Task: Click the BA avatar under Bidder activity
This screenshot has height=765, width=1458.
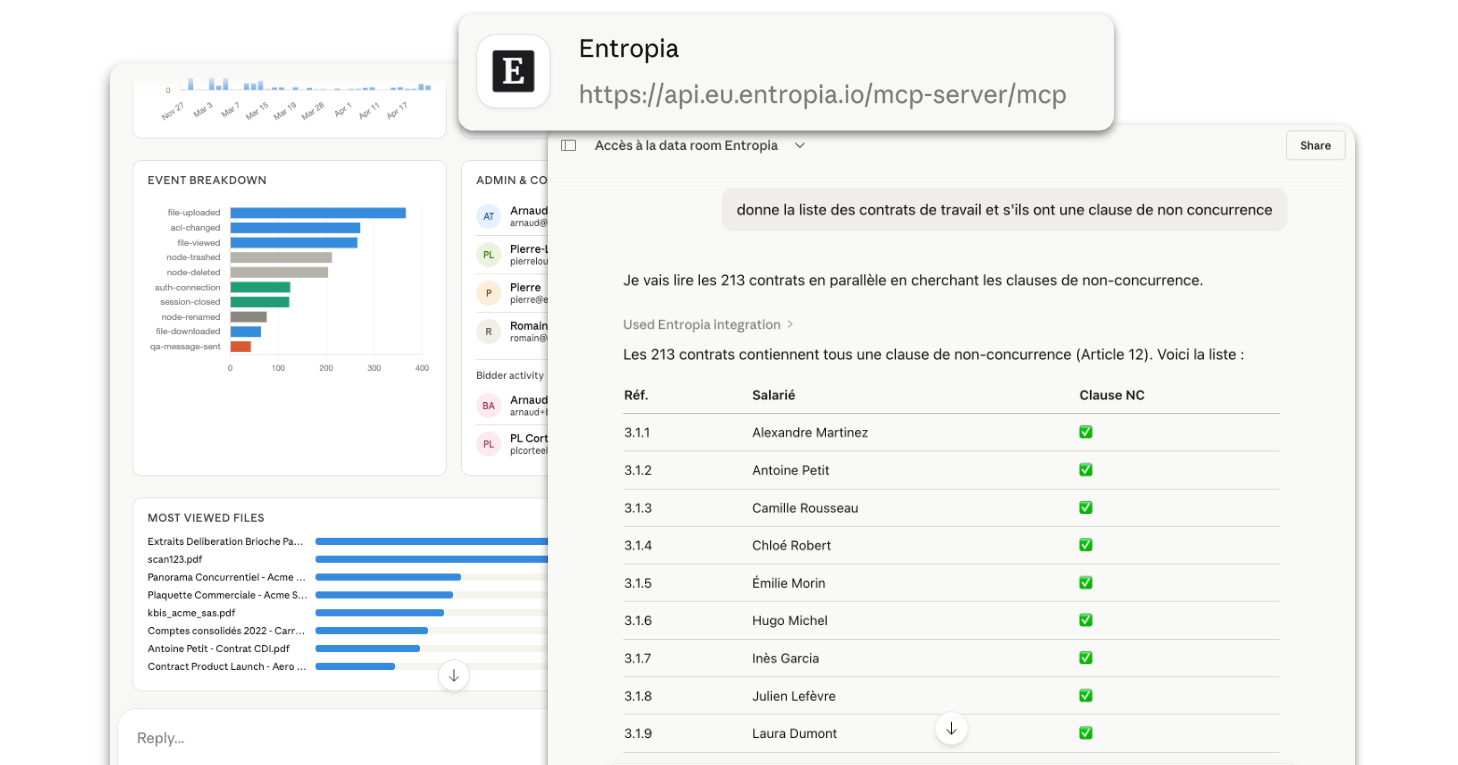Action: pos(488,406)
